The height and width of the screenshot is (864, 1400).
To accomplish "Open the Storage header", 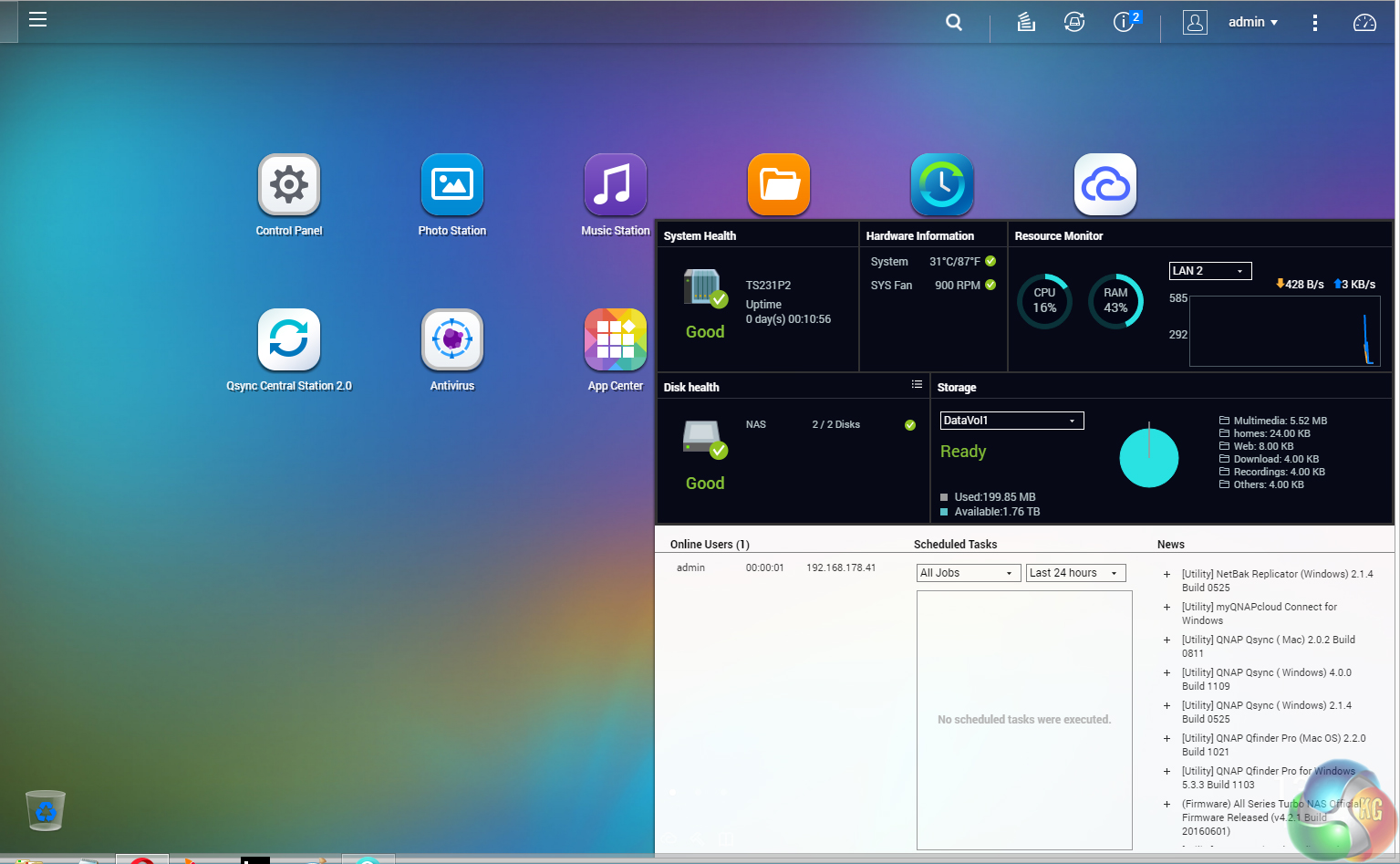I will click(x=957, y=387).
